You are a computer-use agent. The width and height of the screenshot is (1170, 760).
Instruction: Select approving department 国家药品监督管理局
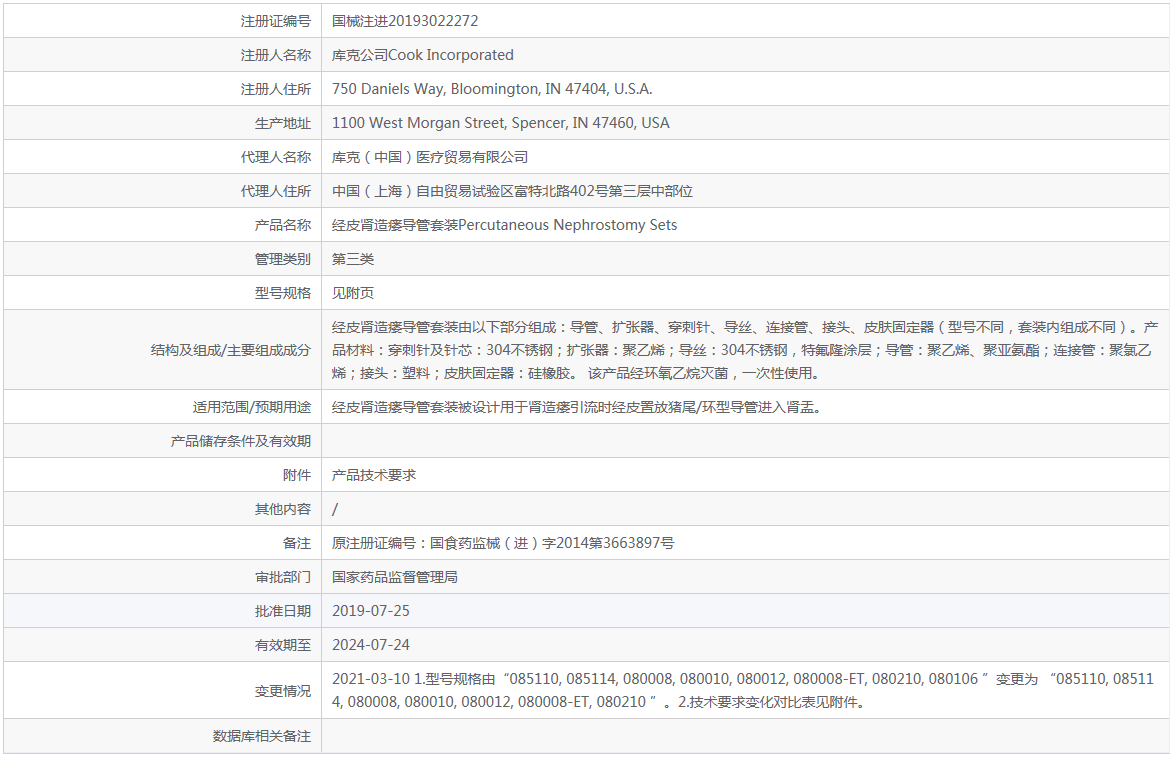coord(395,577)
